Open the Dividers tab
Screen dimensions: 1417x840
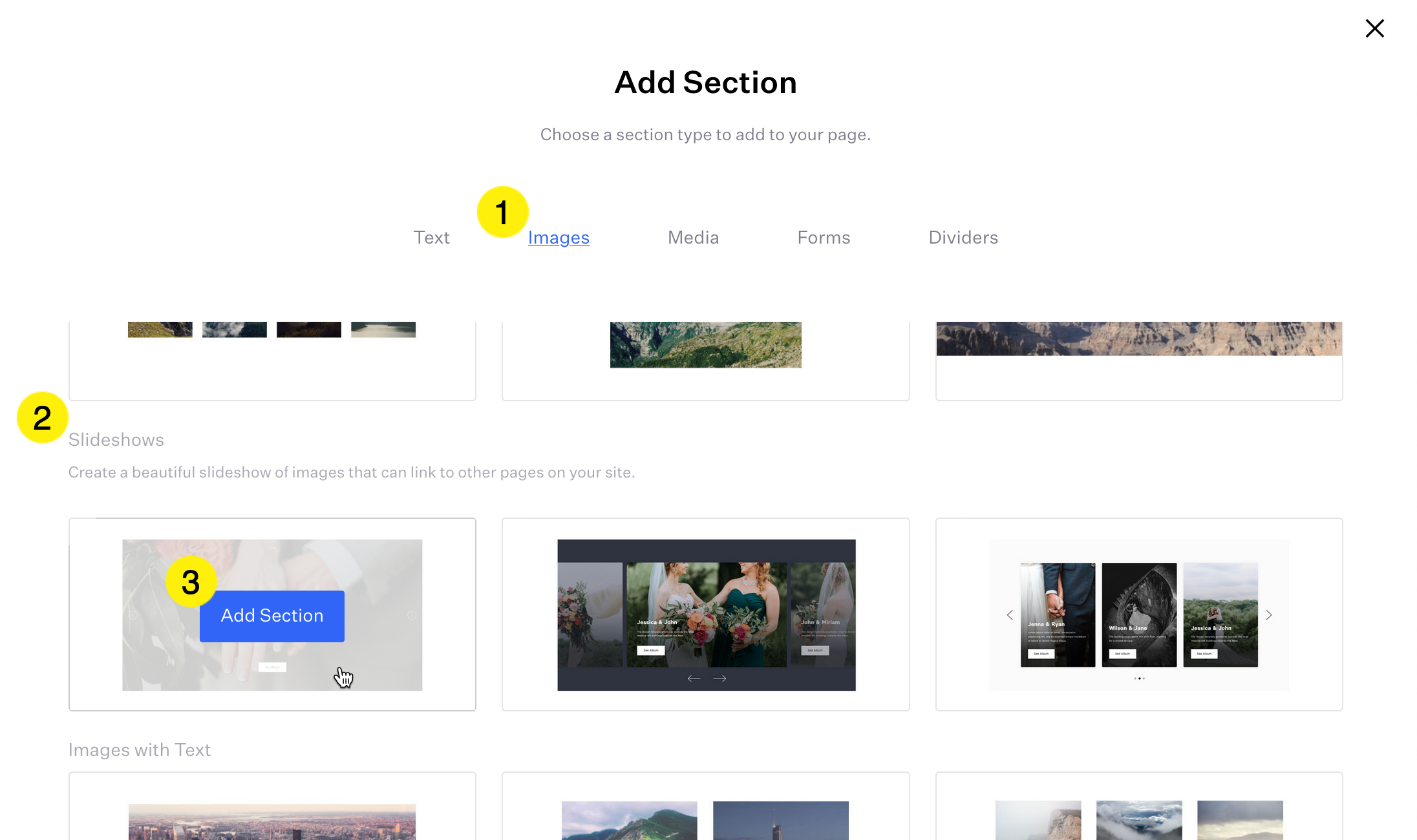click(963, 237)
